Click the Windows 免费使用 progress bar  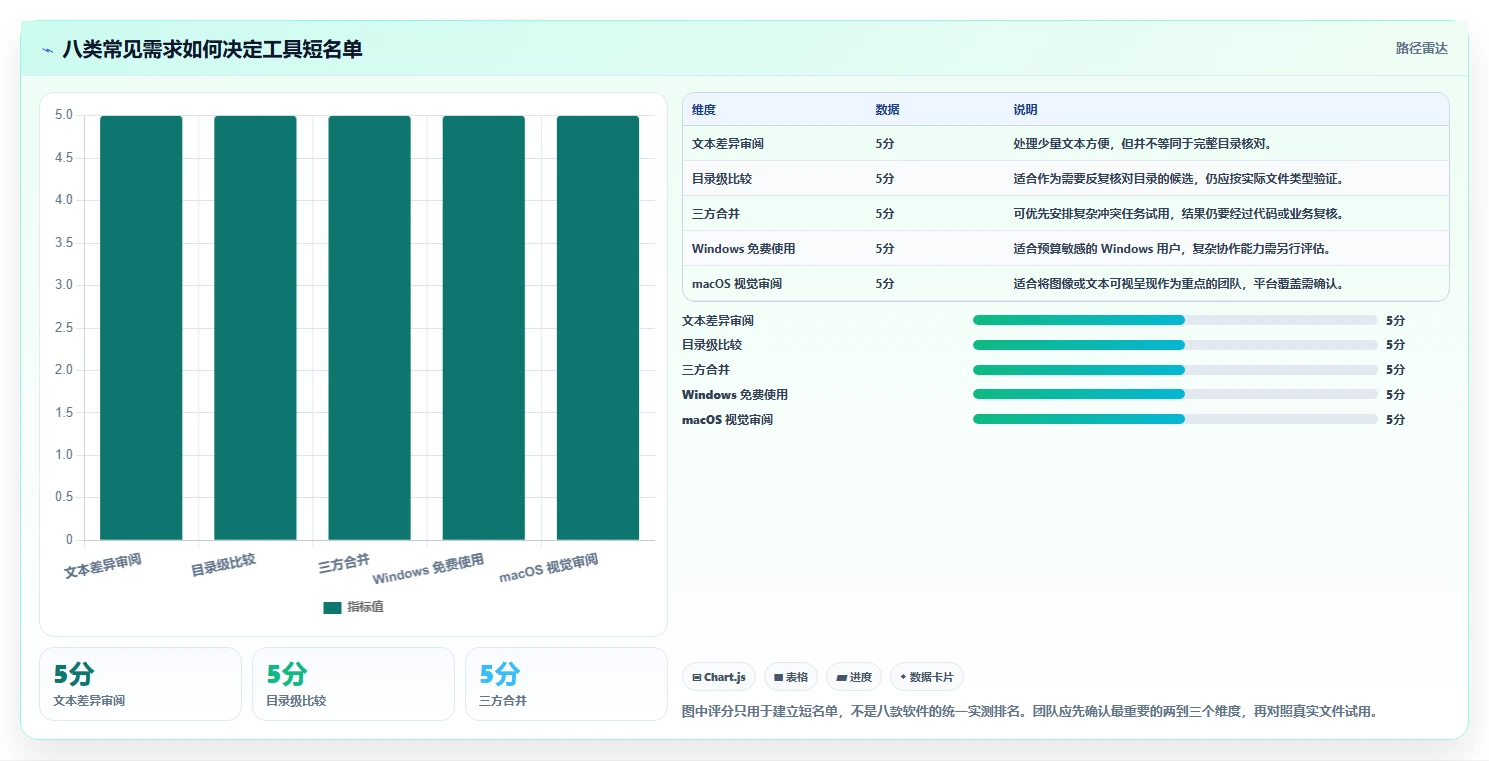click(1175, 394)
